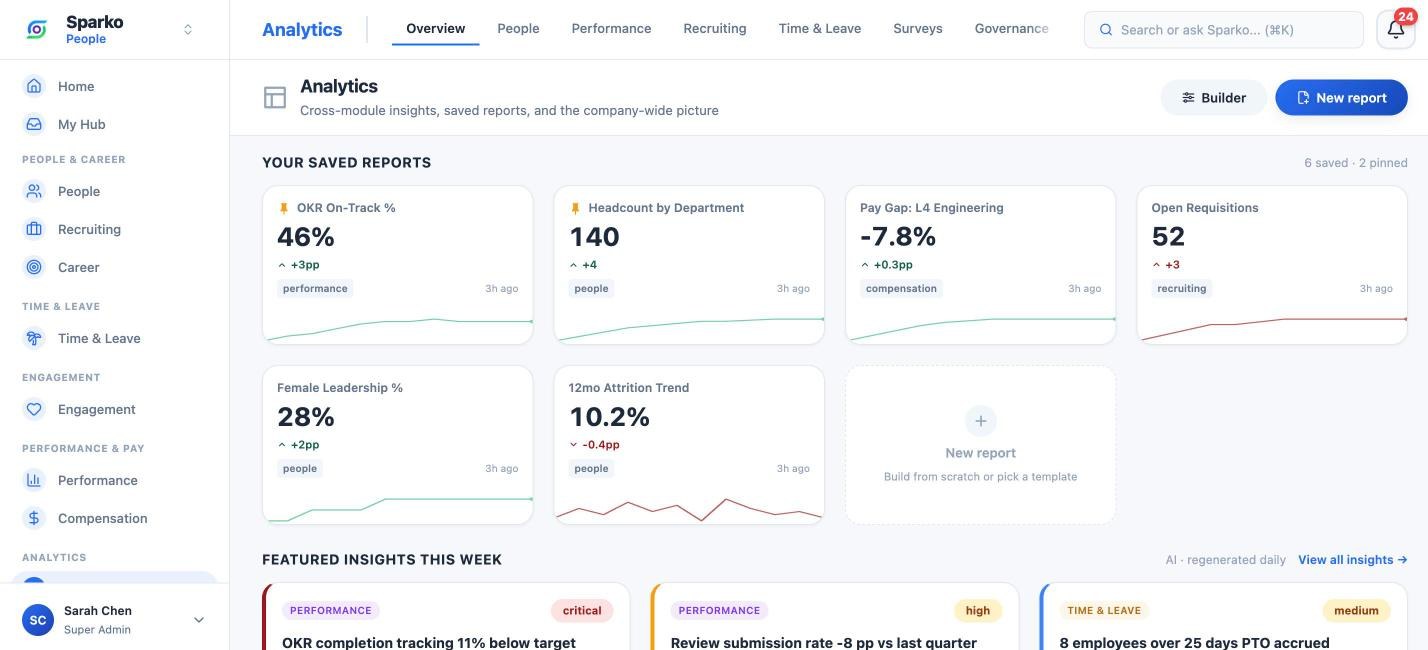Click the 46% value on OKR card
The image size is (1428, 650).
(x=306, y=237)
